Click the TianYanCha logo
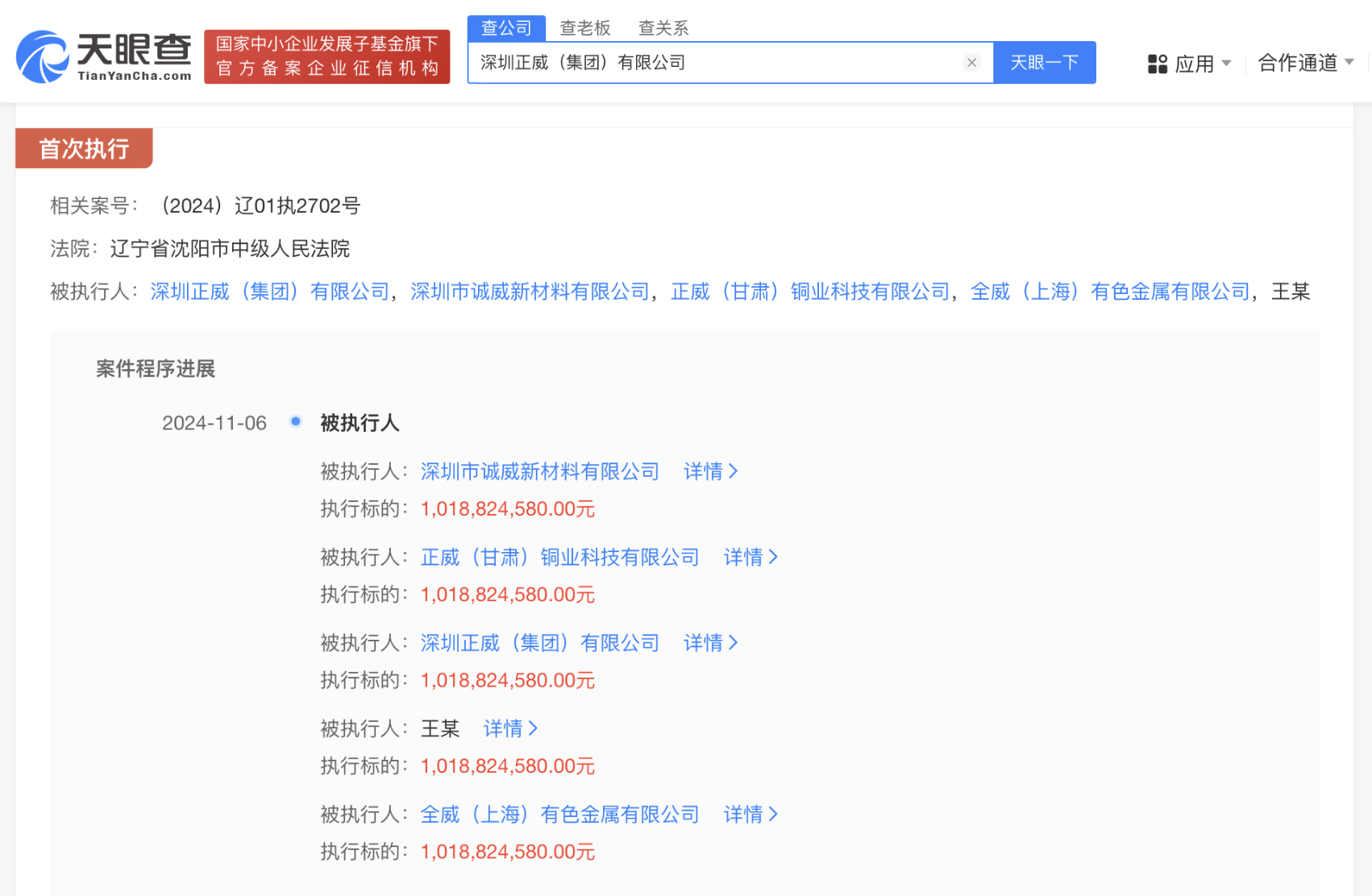Screen dimensions: 1372x896 (104, 57)
